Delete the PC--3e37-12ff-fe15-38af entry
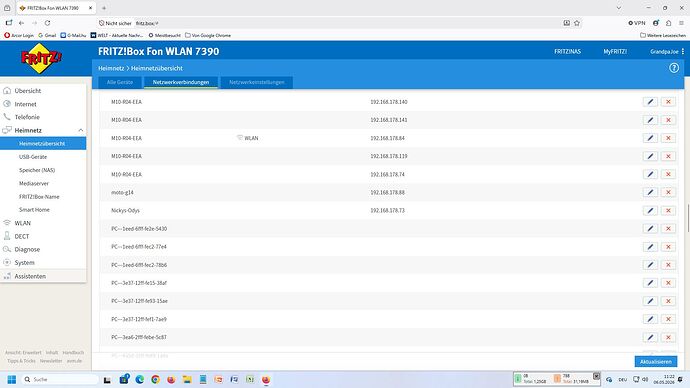The height and width of the screenshot is (388, 690). (668, 283)
